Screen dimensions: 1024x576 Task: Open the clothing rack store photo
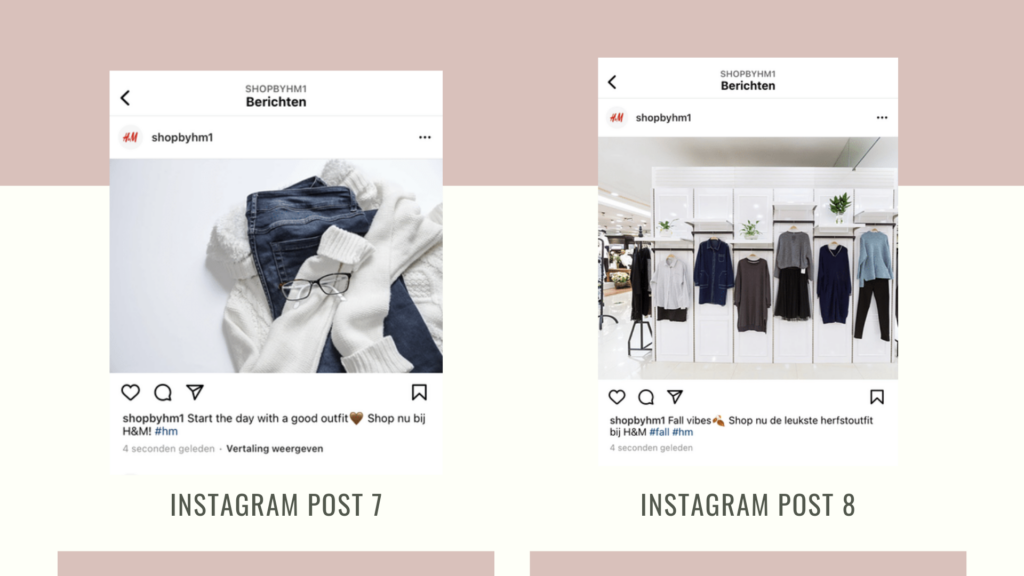click(748, 258)
